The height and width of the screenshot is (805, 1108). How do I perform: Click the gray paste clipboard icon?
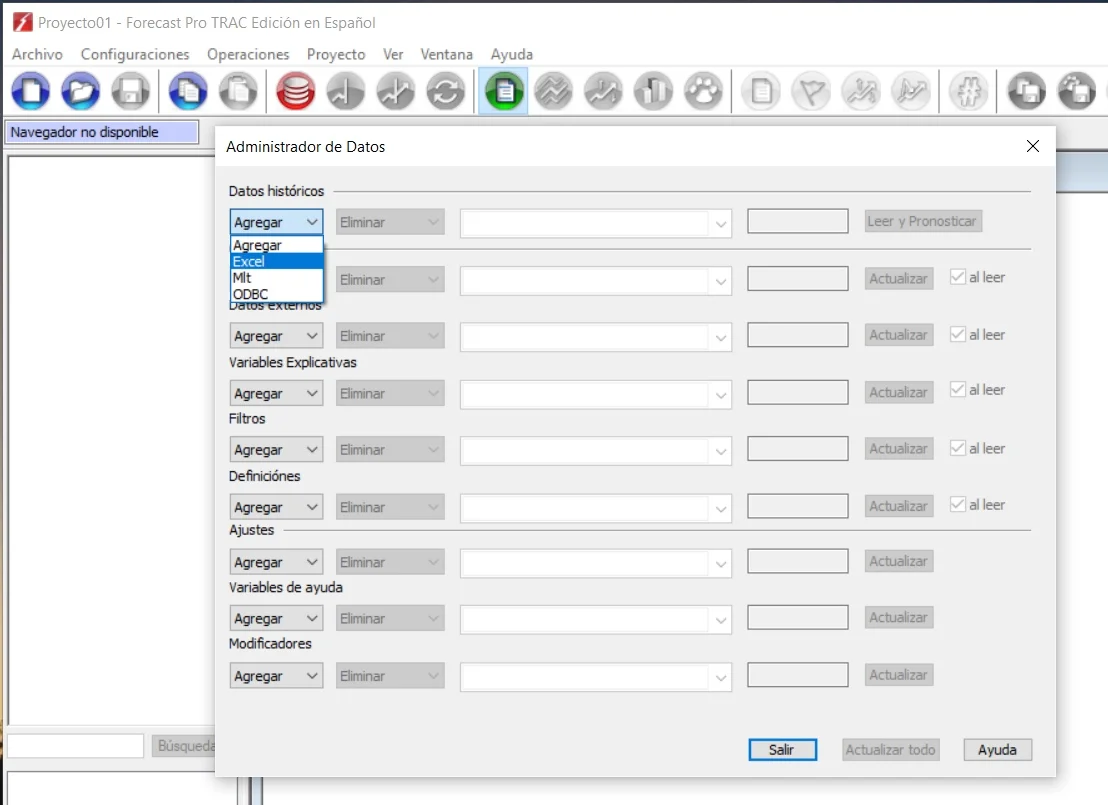(238, 91)
